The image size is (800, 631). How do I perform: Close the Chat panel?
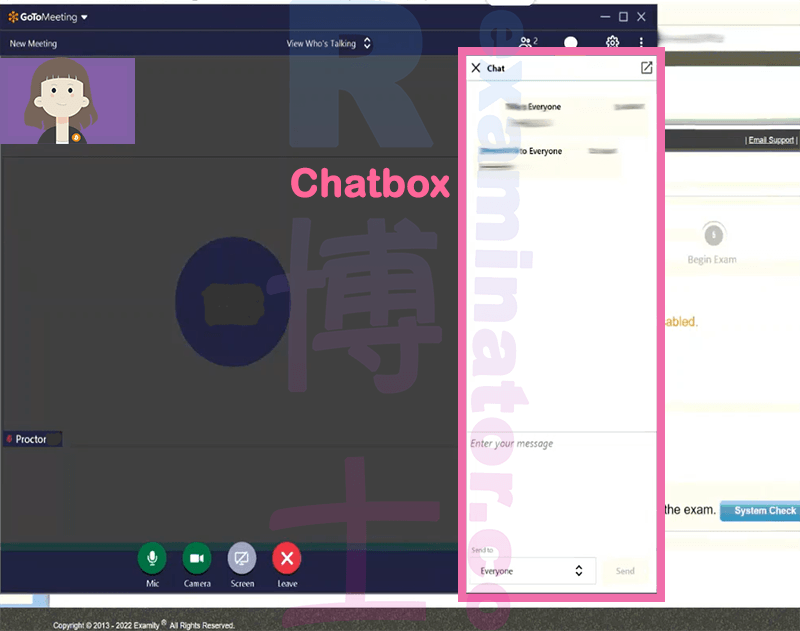pos(476,68)
